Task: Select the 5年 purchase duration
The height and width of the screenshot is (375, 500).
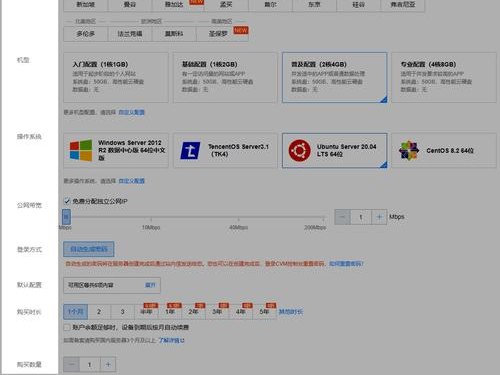Action: coord(265,312)
